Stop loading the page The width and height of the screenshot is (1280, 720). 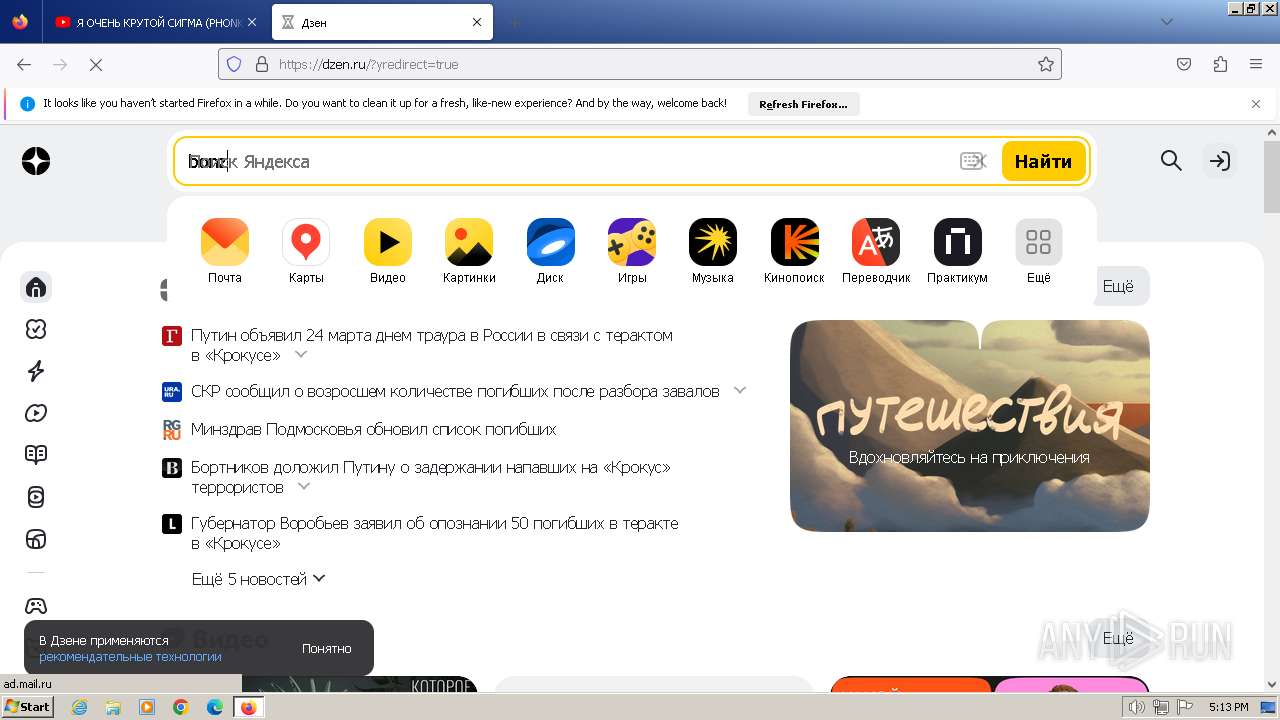(x=96, y=64)
